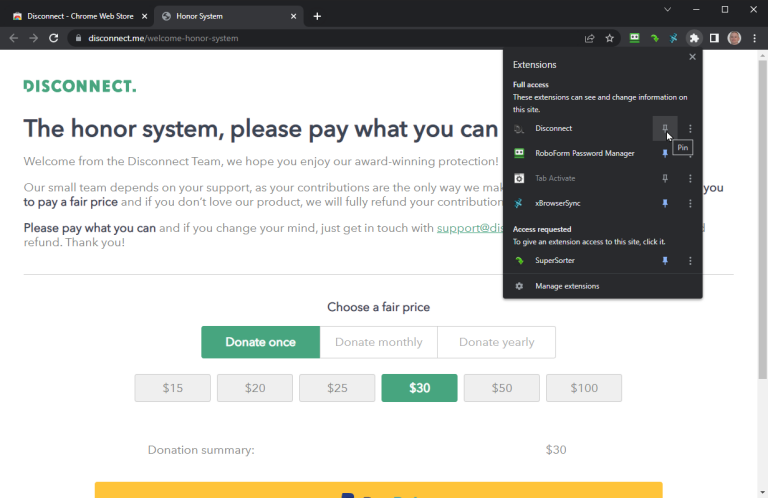Switch to the Chrome Web Store tab
Image resolution: width=768 pixels, height=498 pixels.
(x=78, y=16)
